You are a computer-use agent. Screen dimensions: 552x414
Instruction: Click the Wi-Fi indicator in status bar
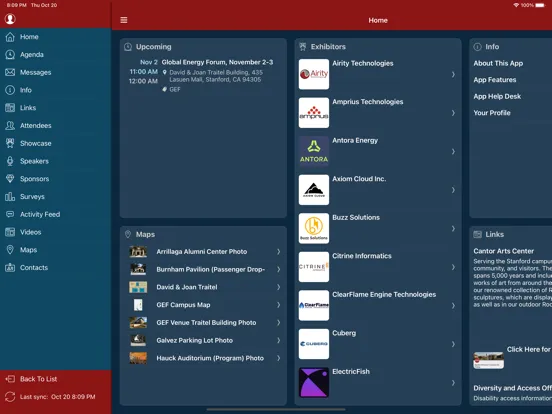pos(516,5)
